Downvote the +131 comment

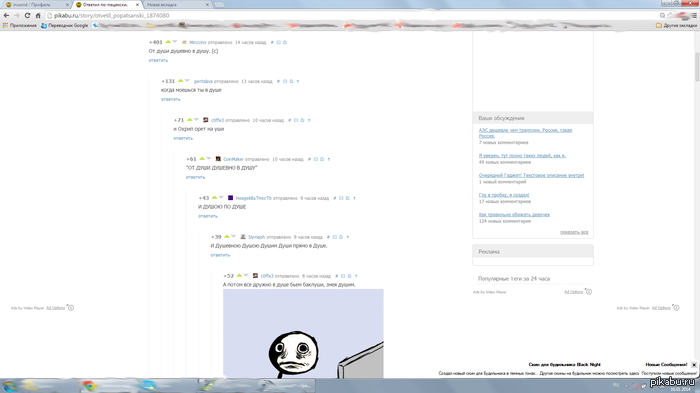point(188,81)
